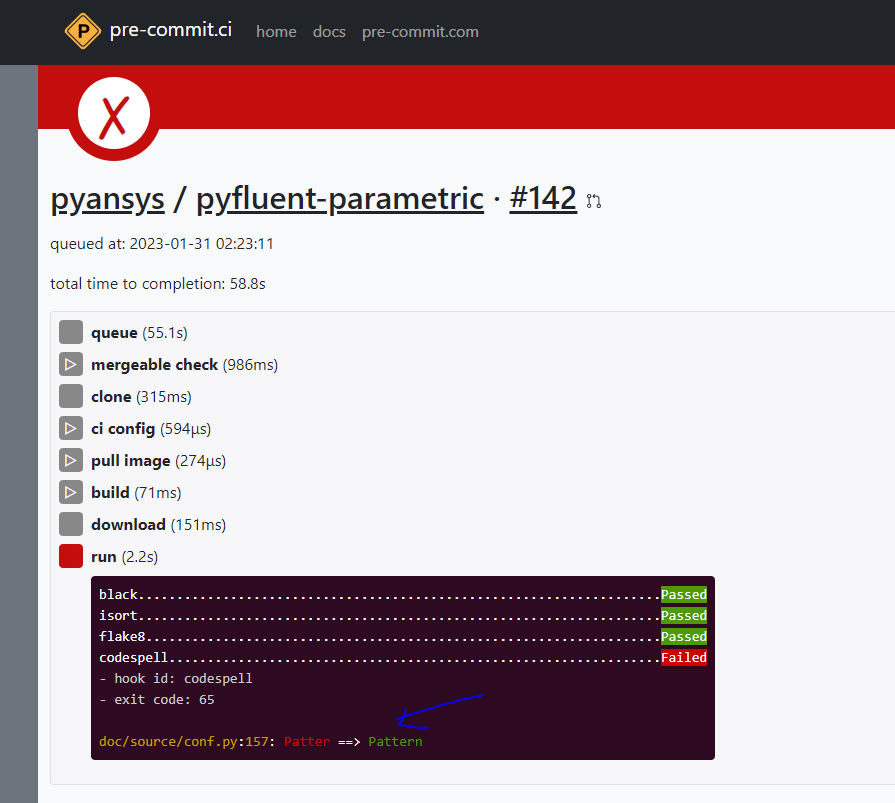Go to the home nav item
Viewport: 895px width, 803px height.
[x=276, y=32]
